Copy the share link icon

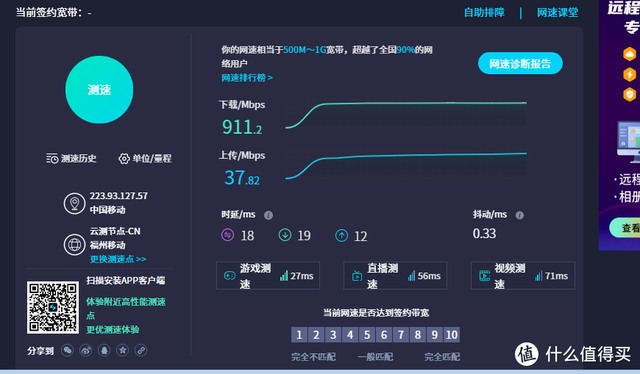[141, 350]
